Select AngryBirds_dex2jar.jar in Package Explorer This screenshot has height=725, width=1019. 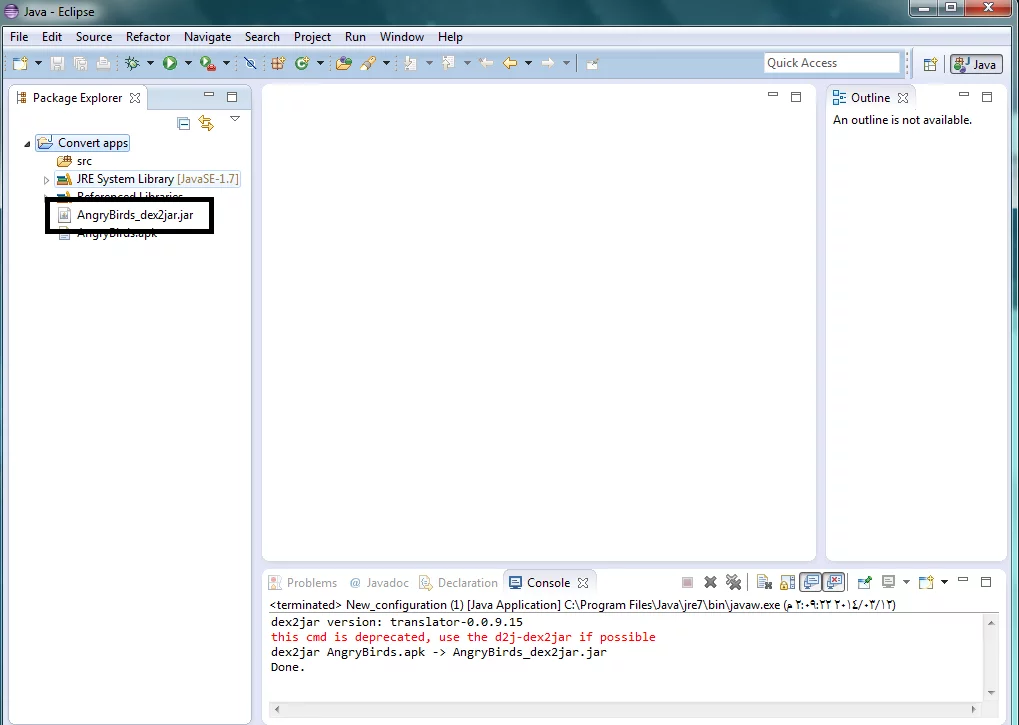(x=134, y=215)
